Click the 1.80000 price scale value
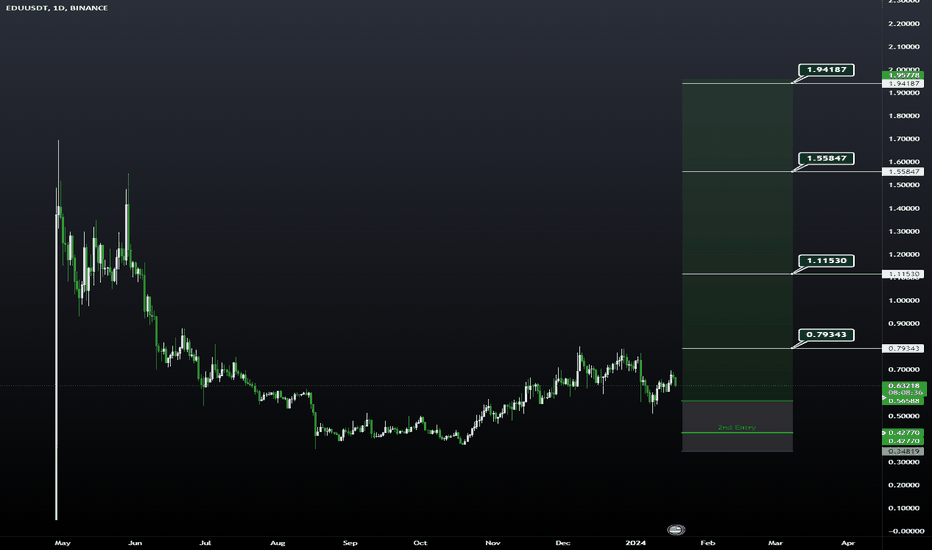932x550 pixels. pos(903,116)
